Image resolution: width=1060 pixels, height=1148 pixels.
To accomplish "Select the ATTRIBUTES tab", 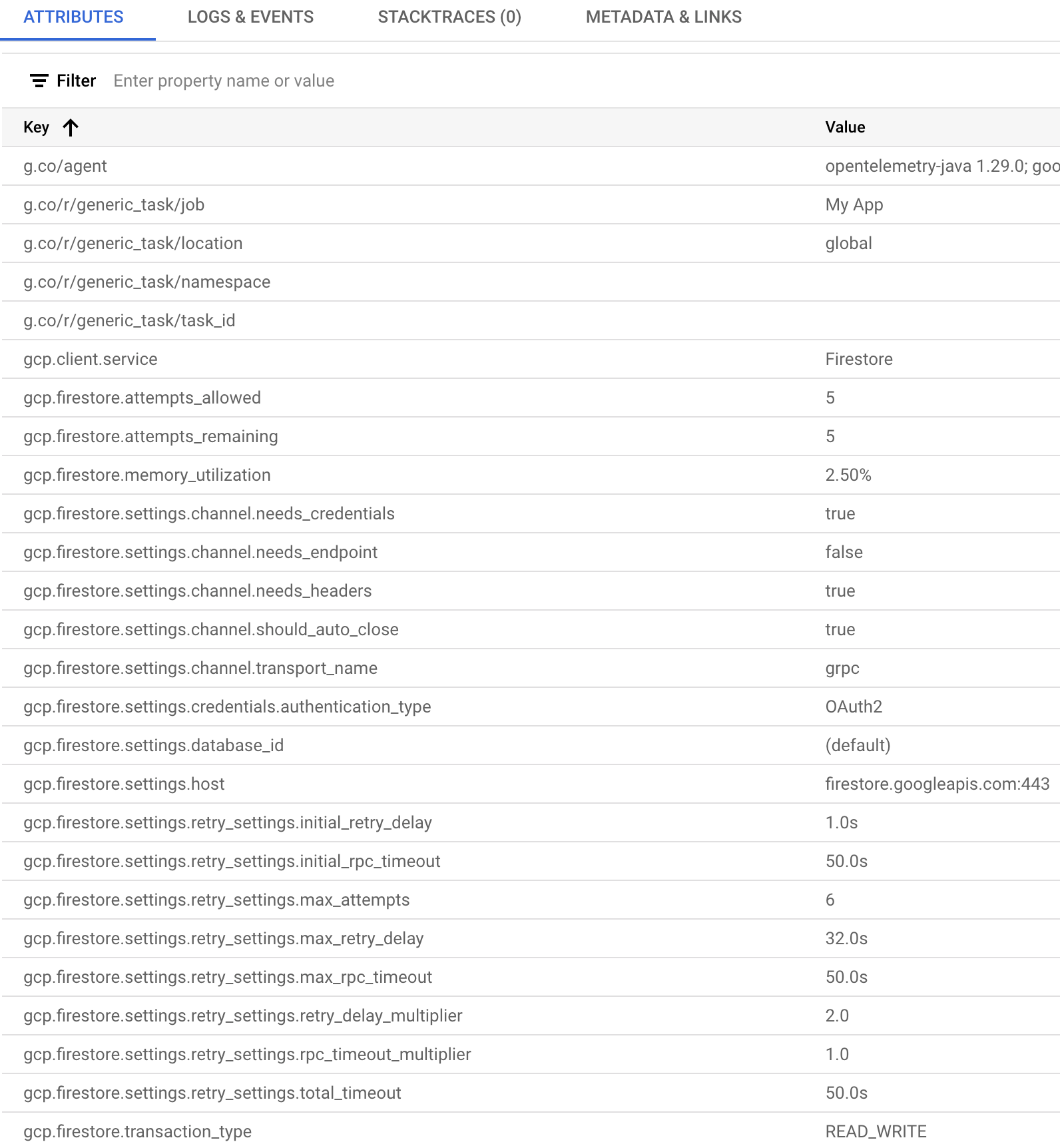I will (x=73, y=17).
